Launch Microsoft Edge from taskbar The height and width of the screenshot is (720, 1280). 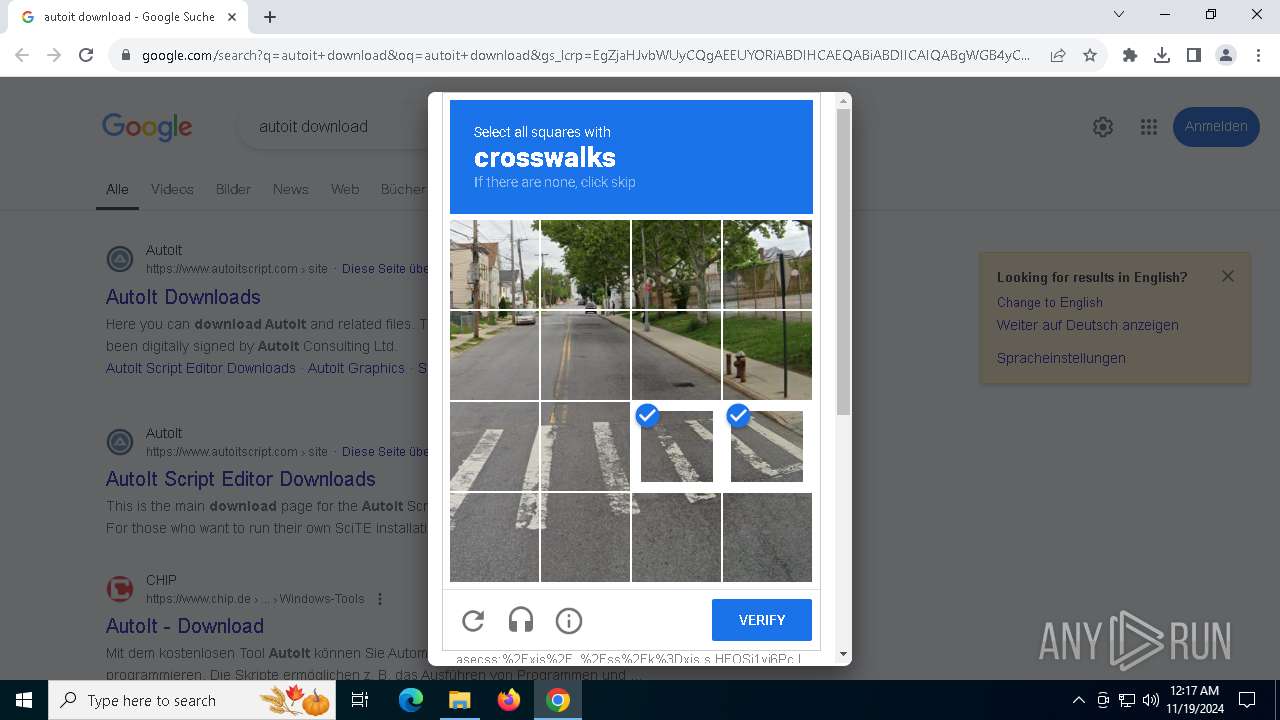tap(411, 700)
